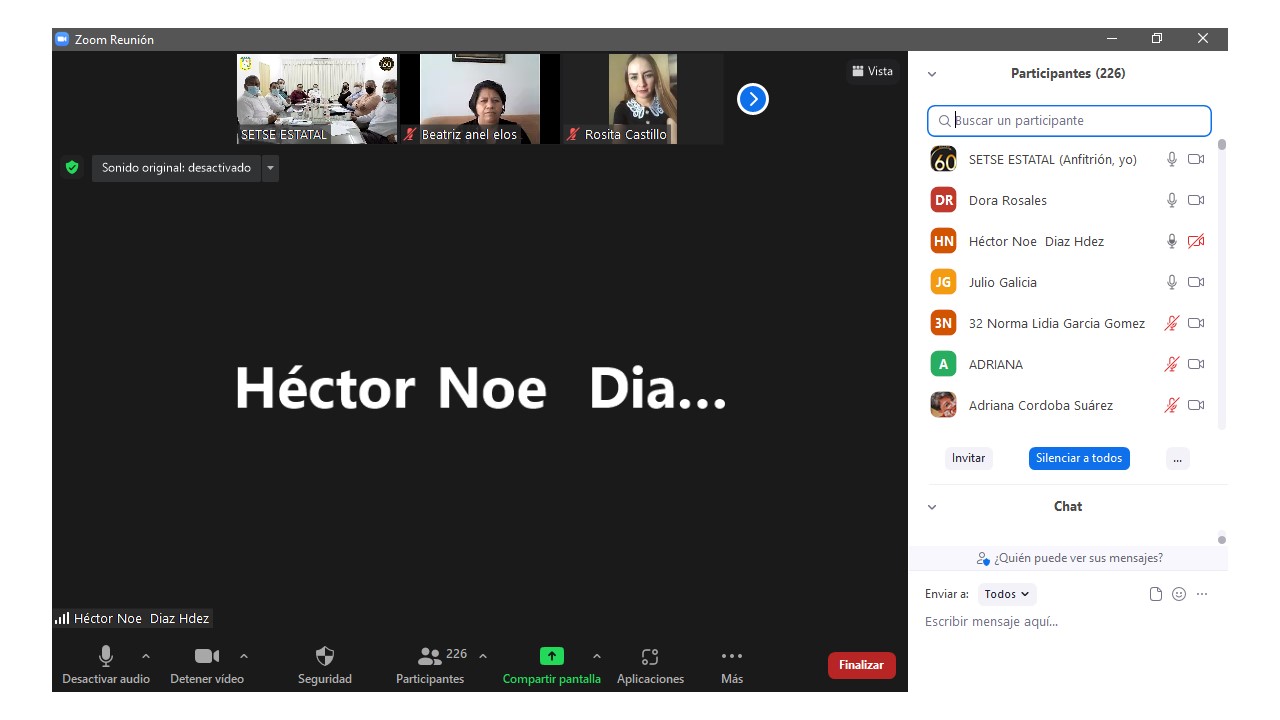Viewport: 1280px width, 720px height.
Task: Open video options arrow beside Detener vídeo
Action: pos(244,656)
